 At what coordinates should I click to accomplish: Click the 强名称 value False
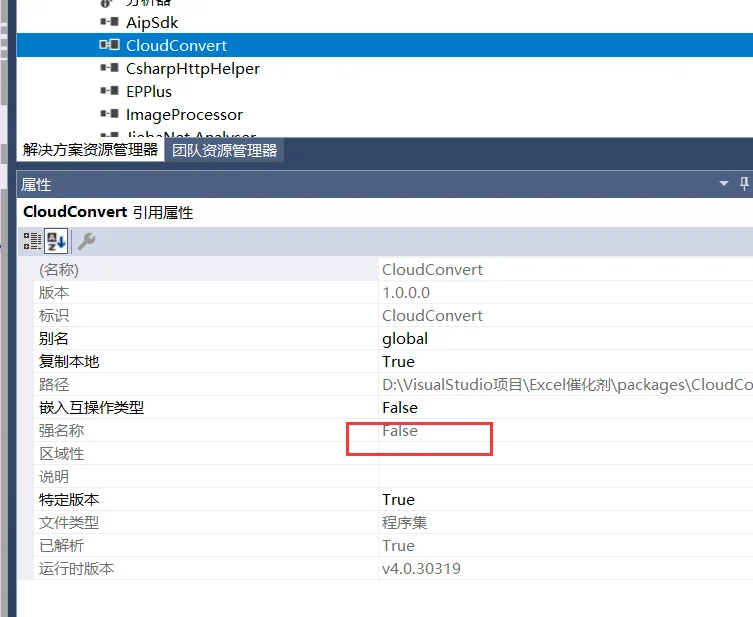pyautogui.click(x=400, y=431)
